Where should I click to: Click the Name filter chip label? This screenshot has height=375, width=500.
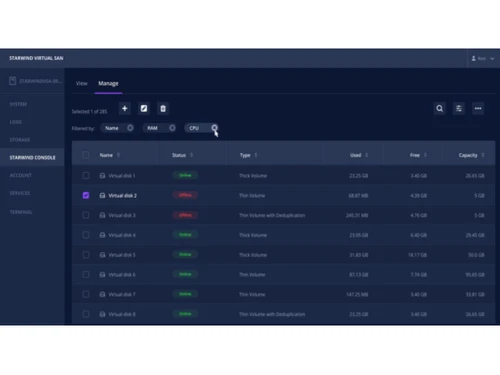(112, 128)
